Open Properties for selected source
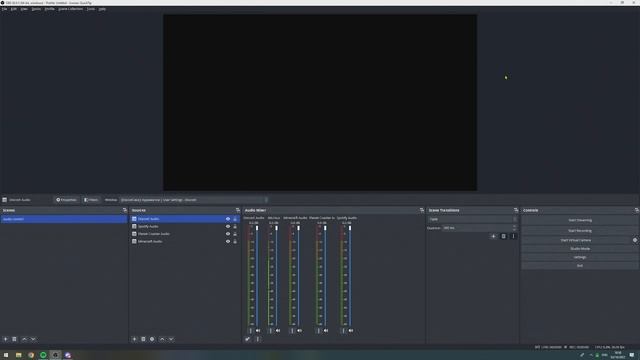 tap(66, 200)
